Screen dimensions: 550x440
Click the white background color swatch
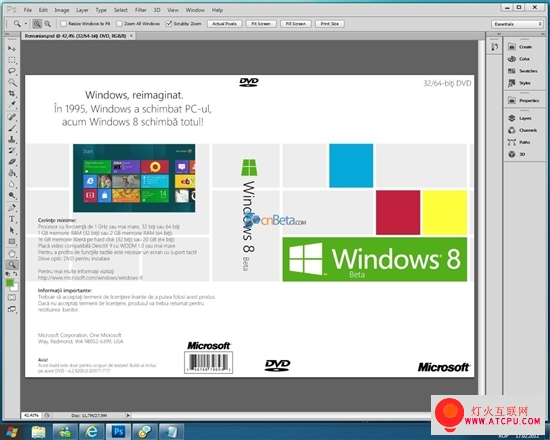coord(15,287)
